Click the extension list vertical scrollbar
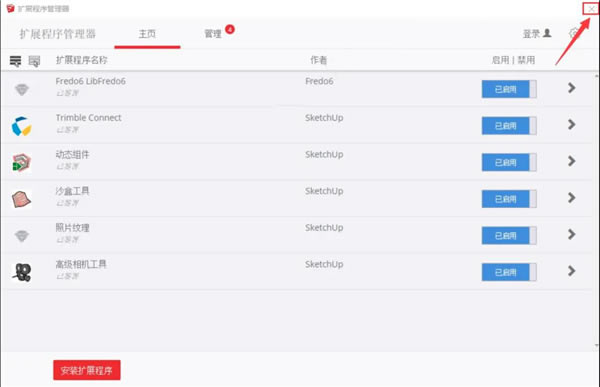This screenshot has width=600, height=387. point(597,211)
